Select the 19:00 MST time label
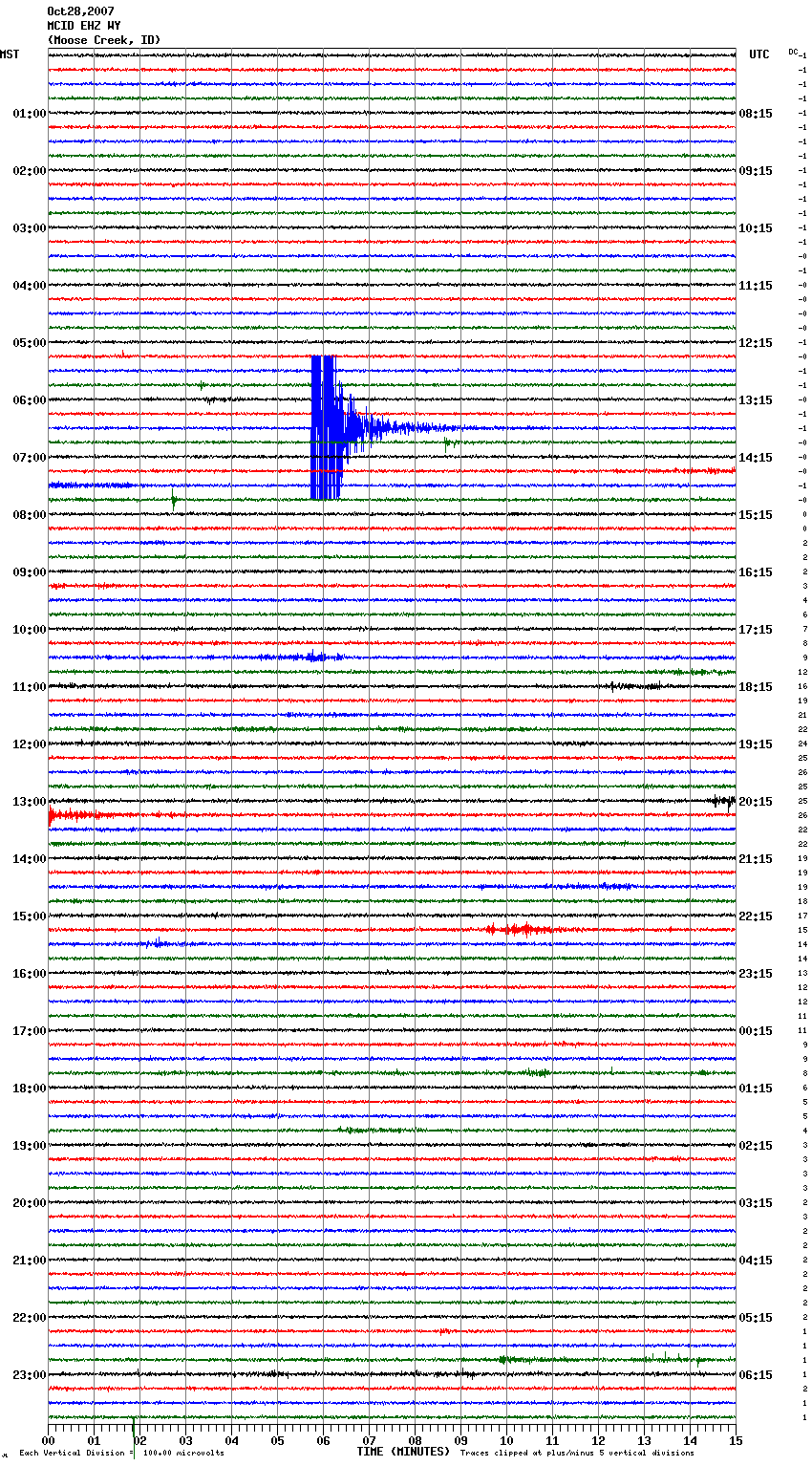 (x=29, y=1146)
